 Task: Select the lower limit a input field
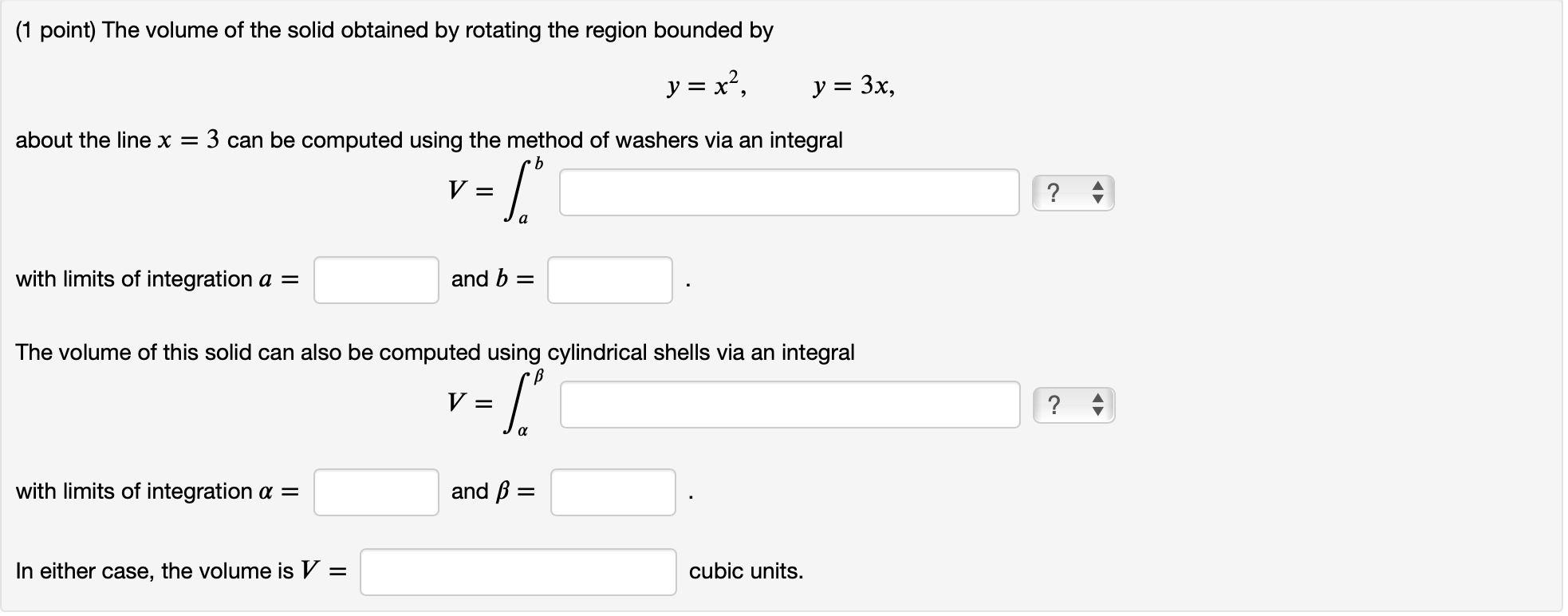(x=376, y=279)
